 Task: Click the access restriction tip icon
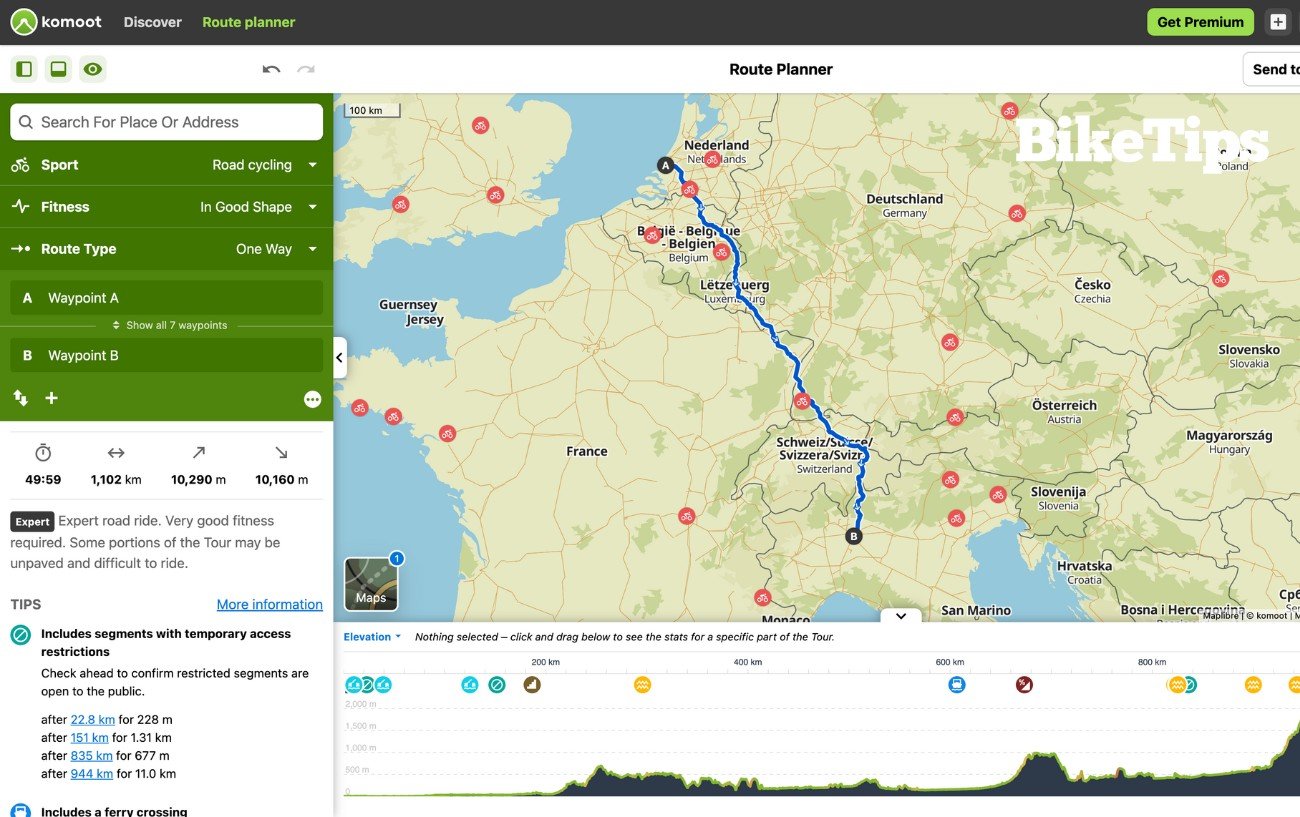20,635
